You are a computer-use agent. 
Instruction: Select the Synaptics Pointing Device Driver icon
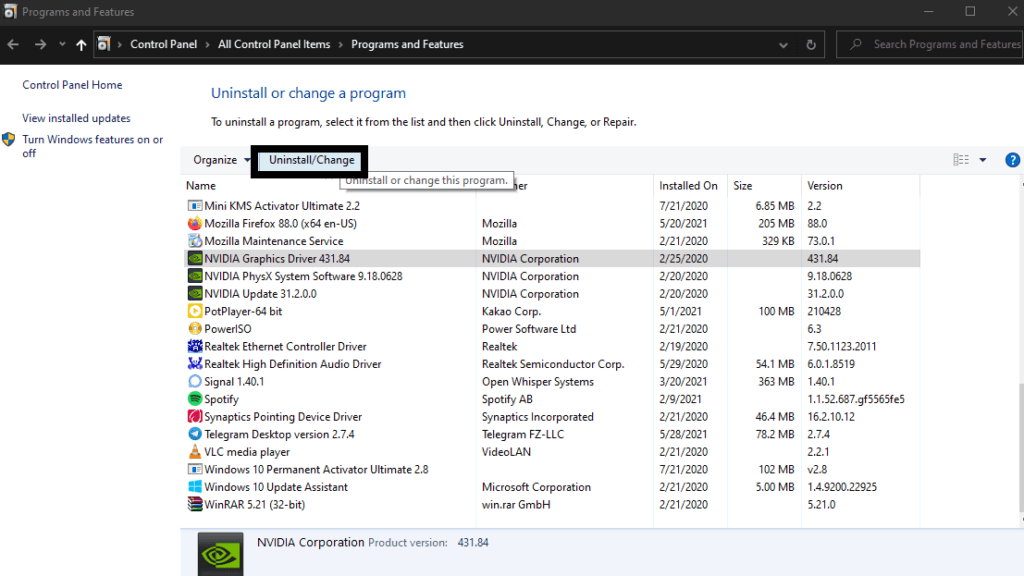[x=195, y=417]
